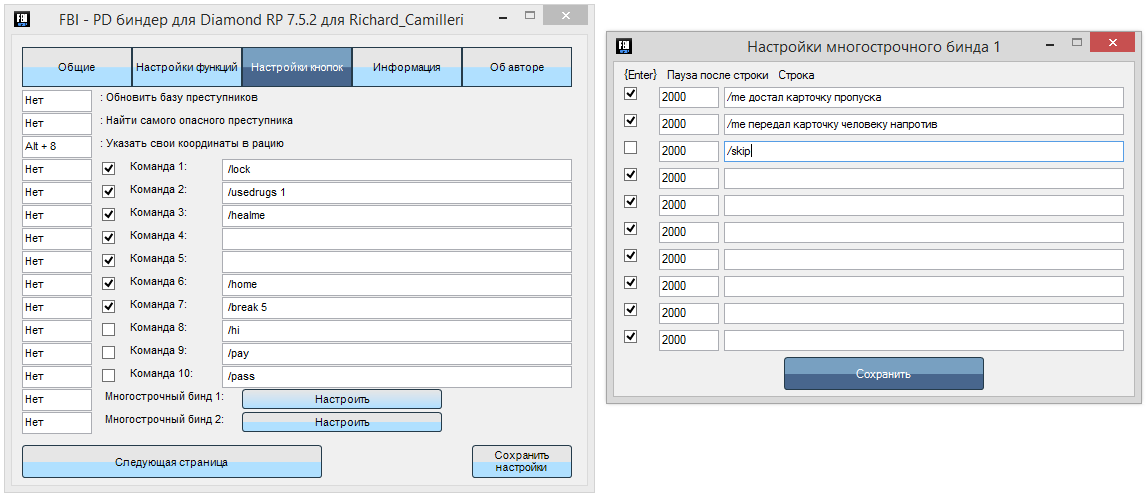Click the Alt + 8 hotkey field

(x=57, y=146)
